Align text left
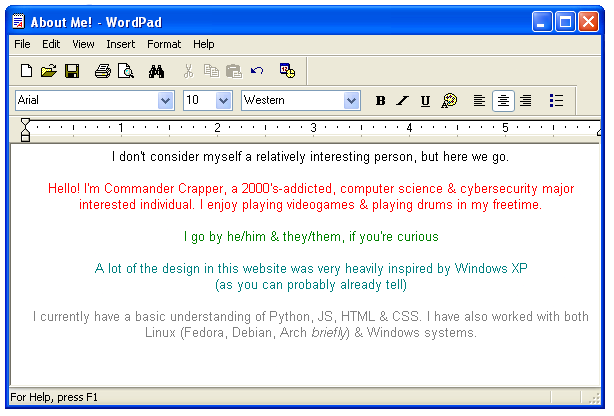 (x=479, y=101)
